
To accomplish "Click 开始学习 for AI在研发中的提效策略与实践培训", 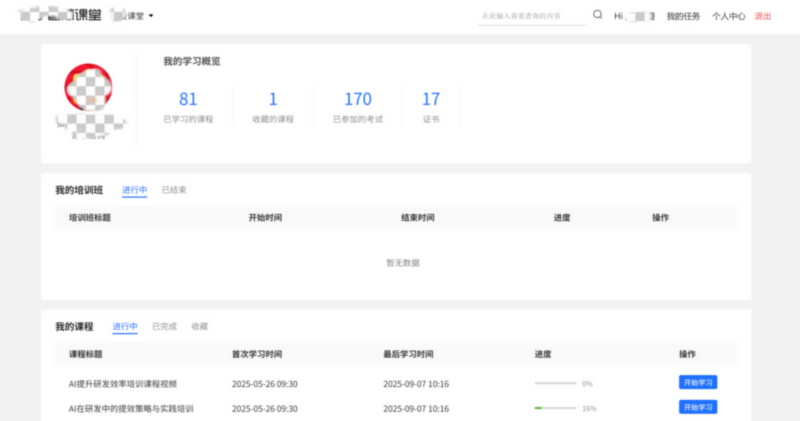I will [x=698, y=408].
